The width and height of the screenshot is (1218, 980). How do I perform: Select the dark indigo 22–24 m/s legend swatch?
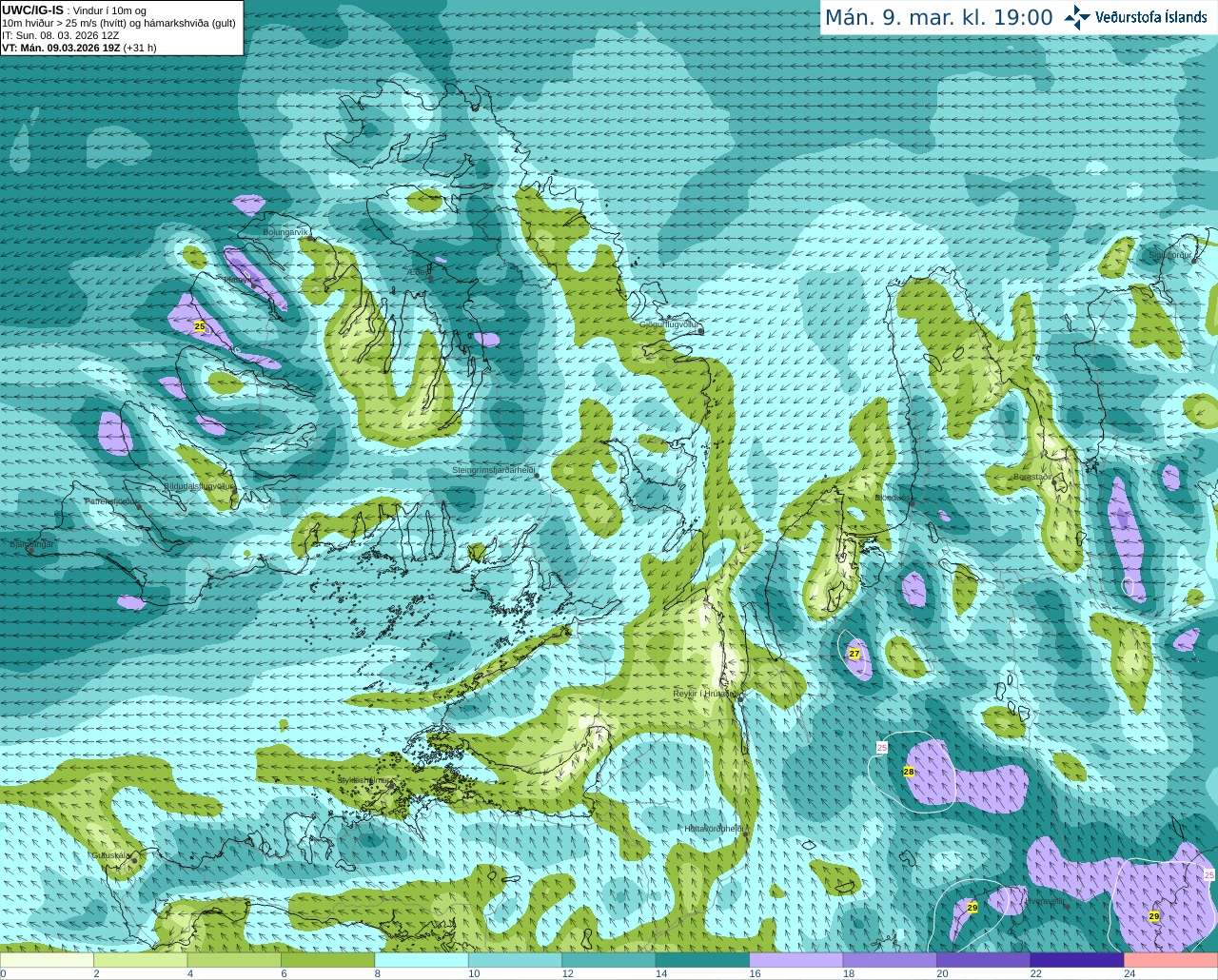coord(1076,960)
